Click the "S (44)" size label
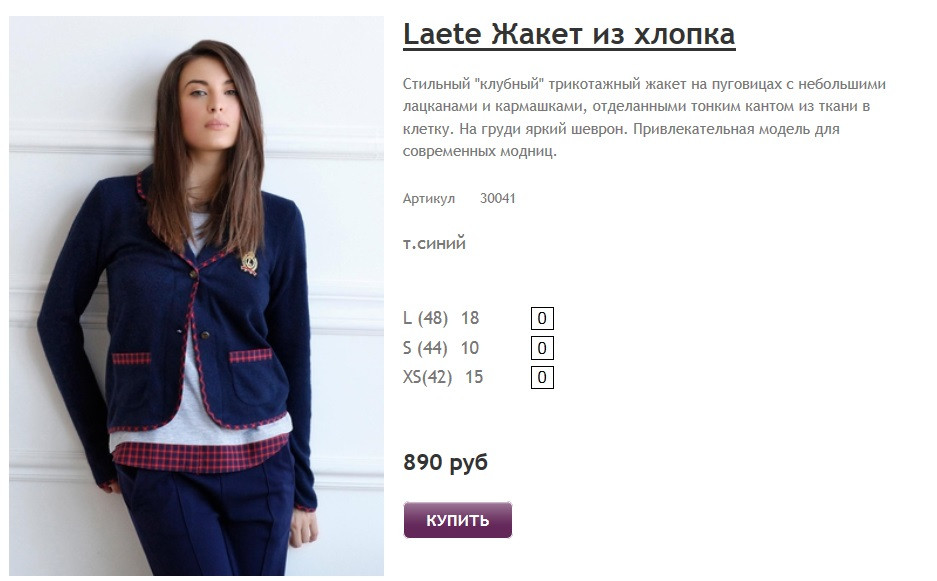Screen dimensions: 937x581 (x=425, y=348)
